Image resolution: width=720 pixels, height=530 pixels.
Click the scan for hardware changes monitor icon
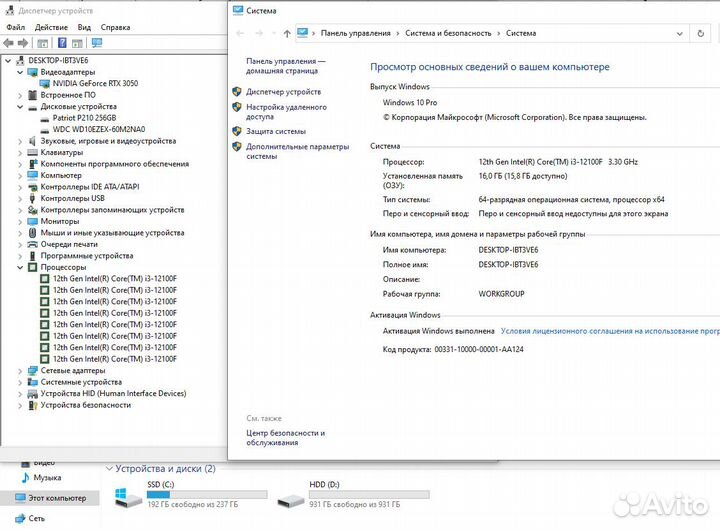tap(97, 43)
